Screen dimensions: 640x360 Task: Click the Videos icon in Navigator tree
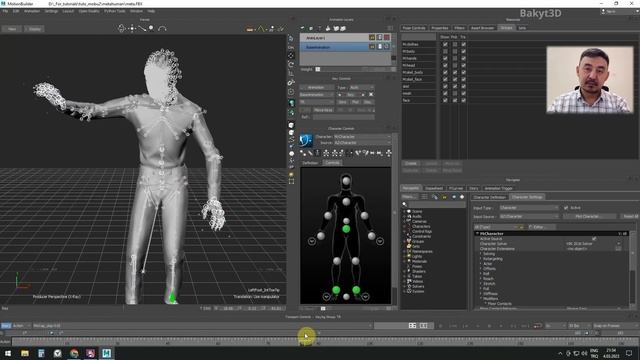(409, 281)
